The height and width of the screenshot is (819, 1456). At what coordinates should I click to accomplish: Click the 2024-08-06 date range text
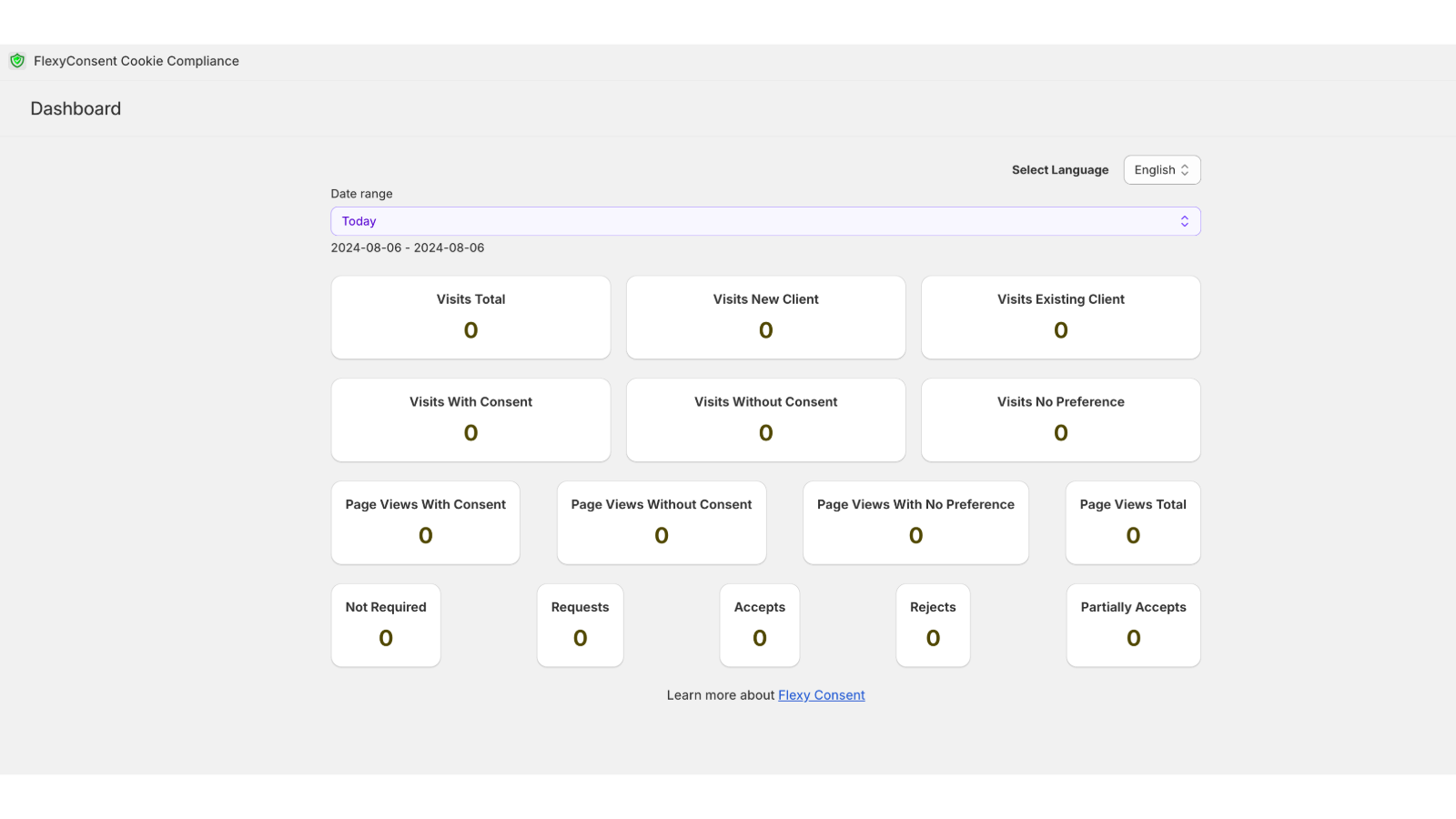(x=408, y=247)
